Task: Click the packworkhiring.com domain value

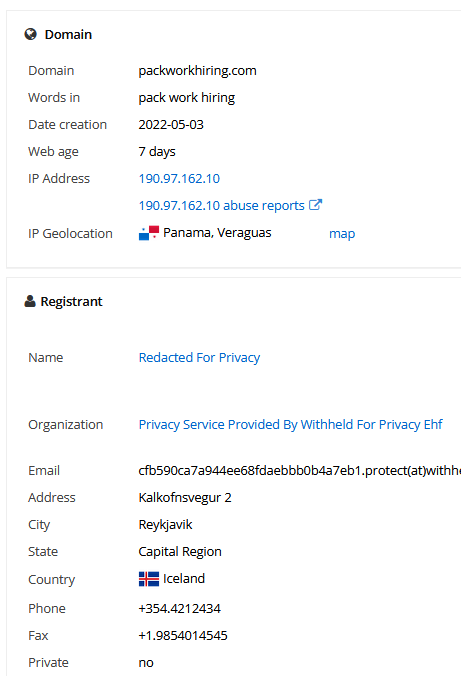Action: click(x=198, y=71)
